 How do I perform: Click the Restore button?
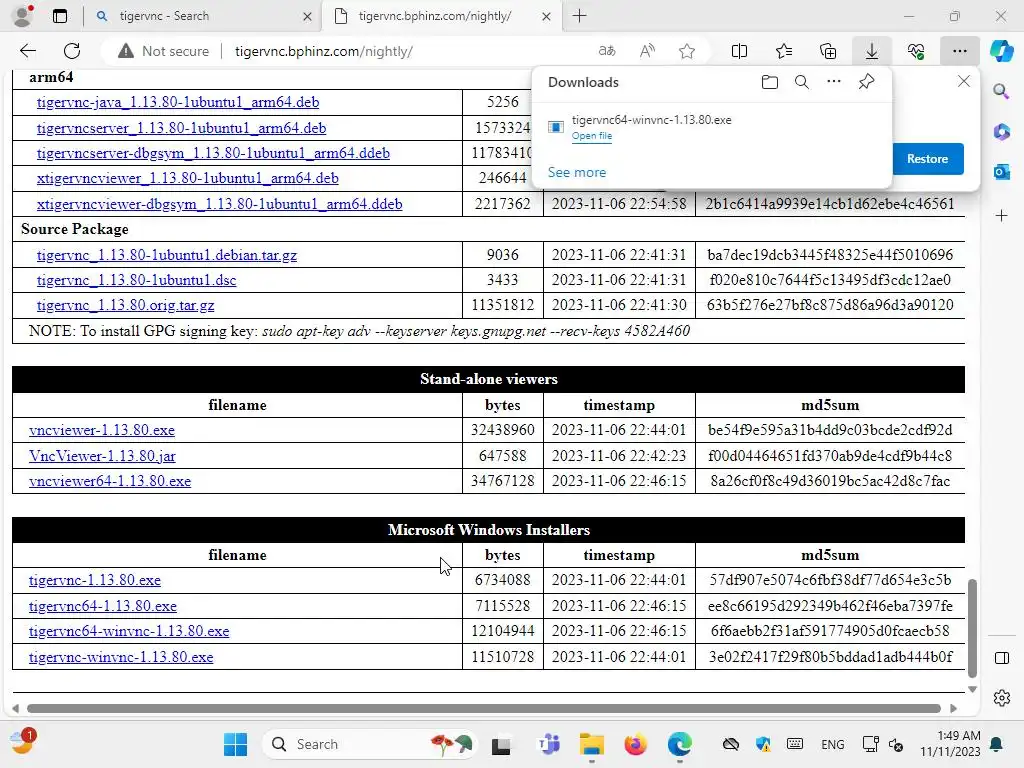[927, 159]
